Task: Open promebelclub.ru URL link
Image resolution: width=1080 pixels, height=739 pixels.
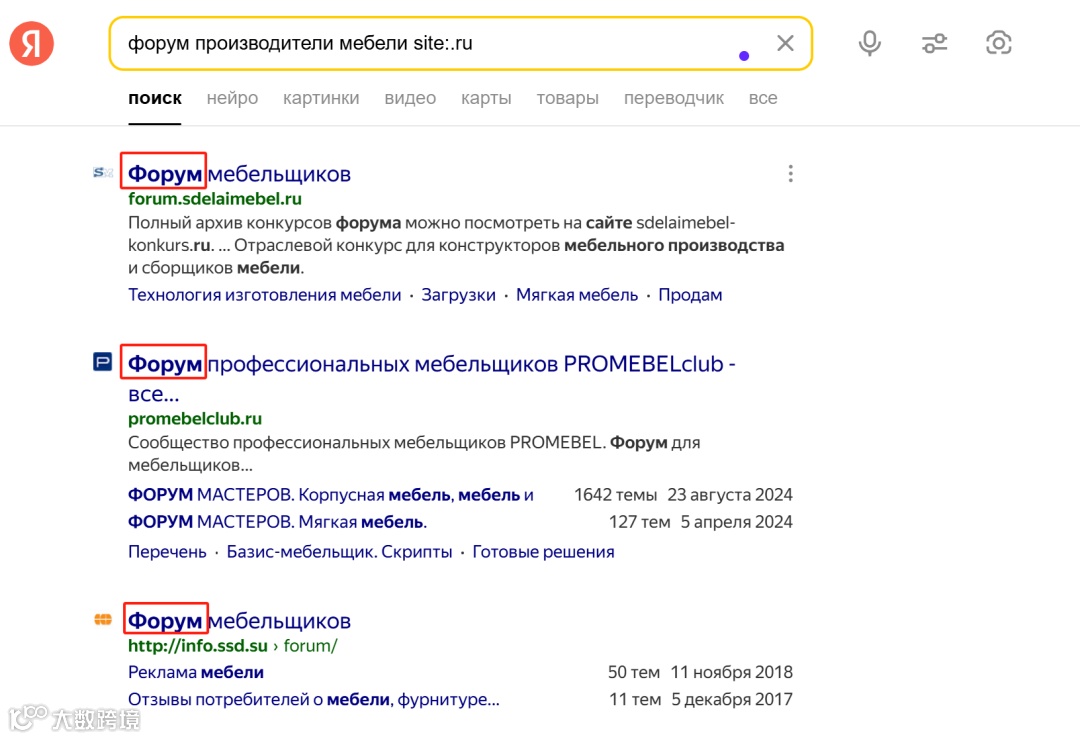Action: [x=195, y=419]
